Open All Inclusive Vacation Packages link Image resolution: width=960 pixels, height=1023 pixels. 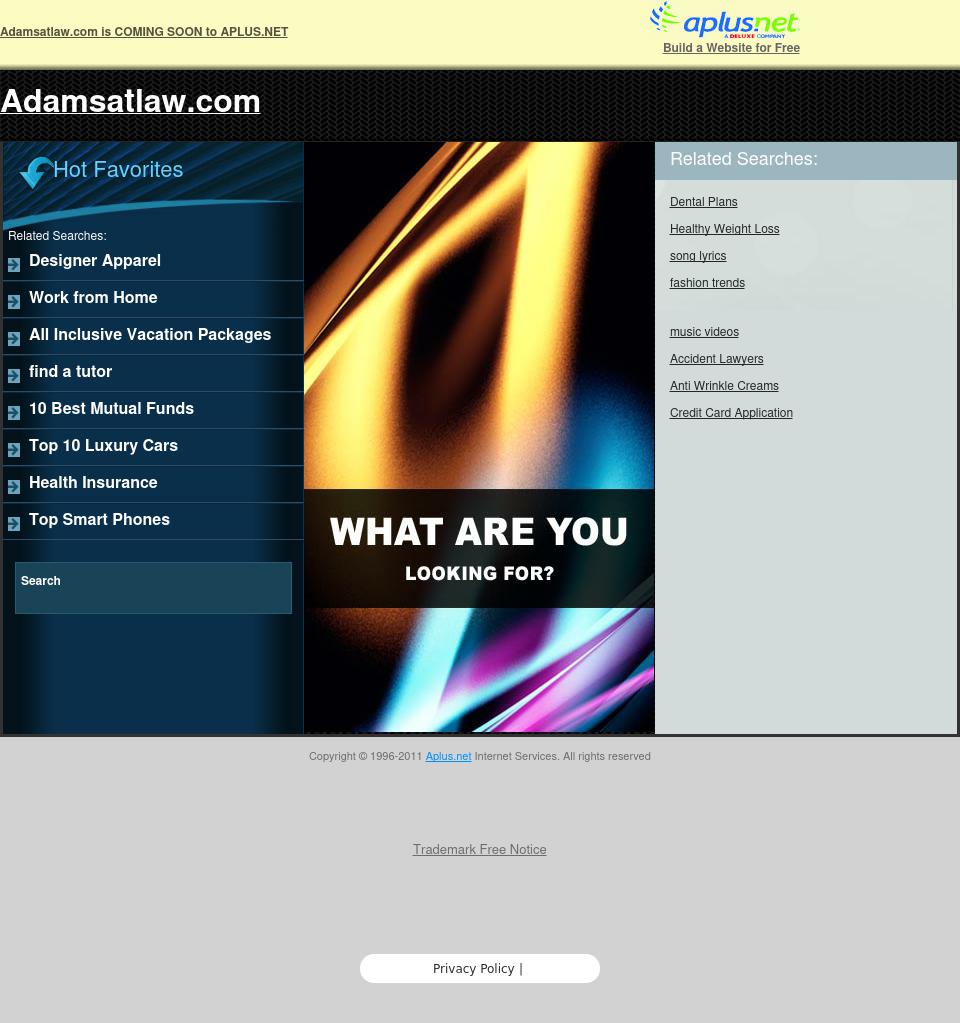[x=150, y=335]
